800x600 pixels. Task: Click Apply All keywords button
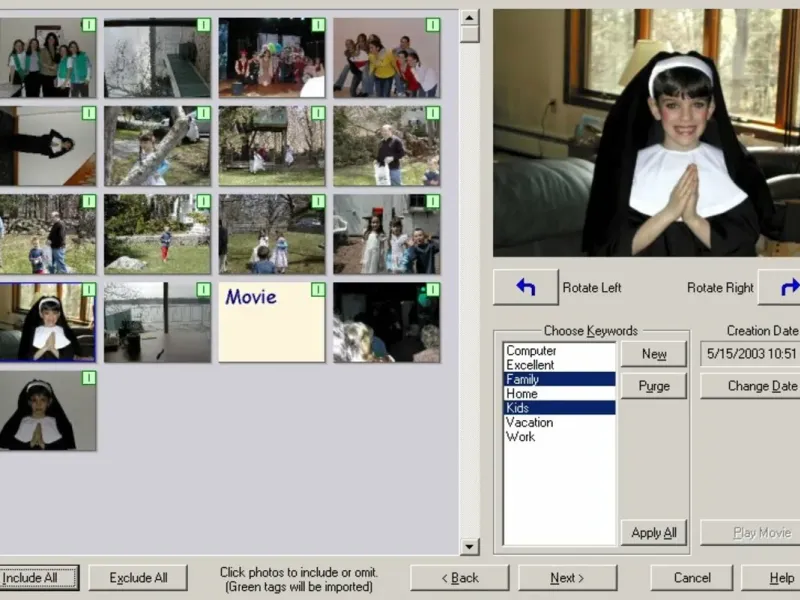tap(654, 533)
